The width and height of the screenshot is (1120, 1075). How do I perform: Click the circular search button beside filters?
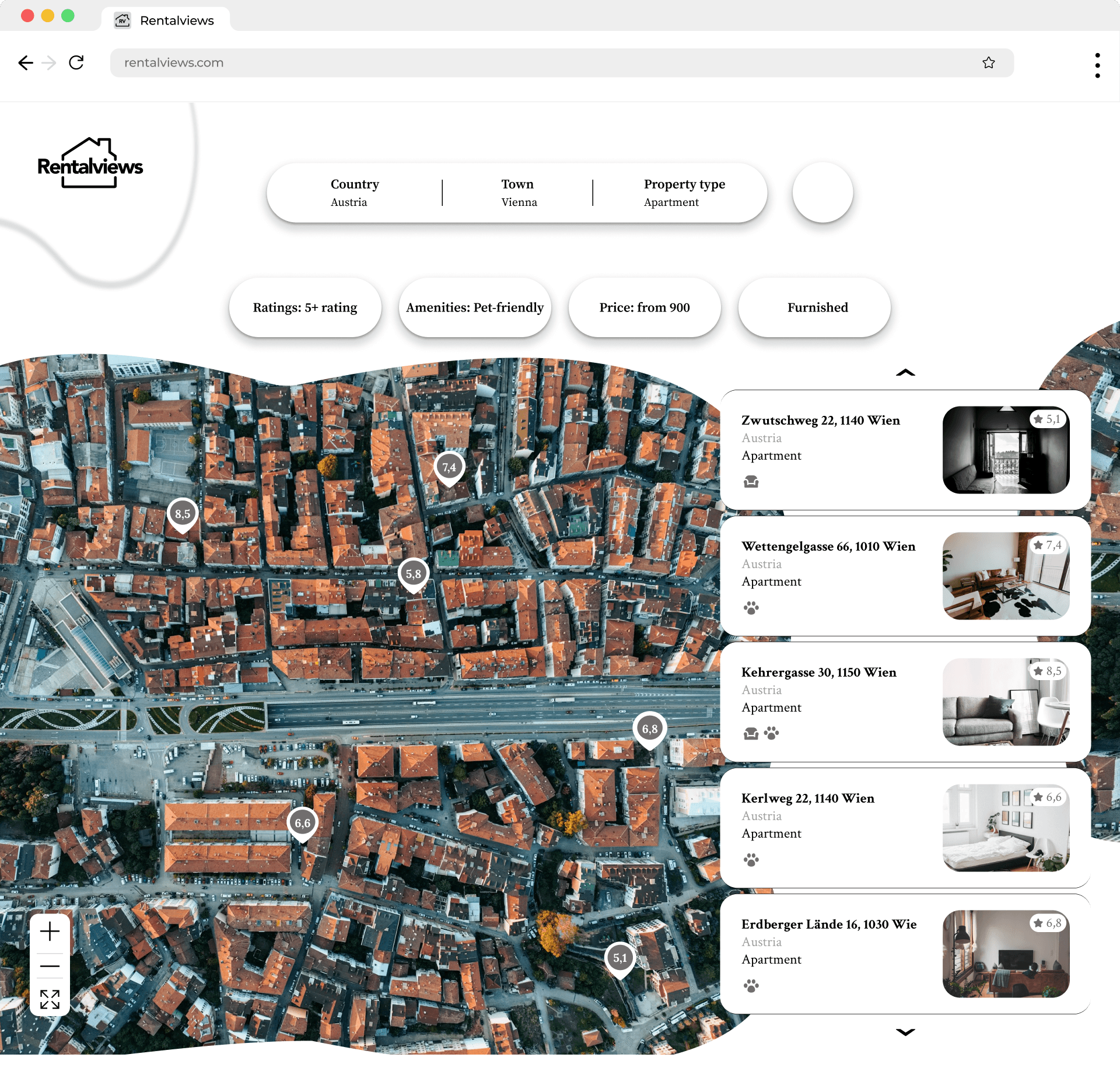pyautogui.click(x=822, y=192)
